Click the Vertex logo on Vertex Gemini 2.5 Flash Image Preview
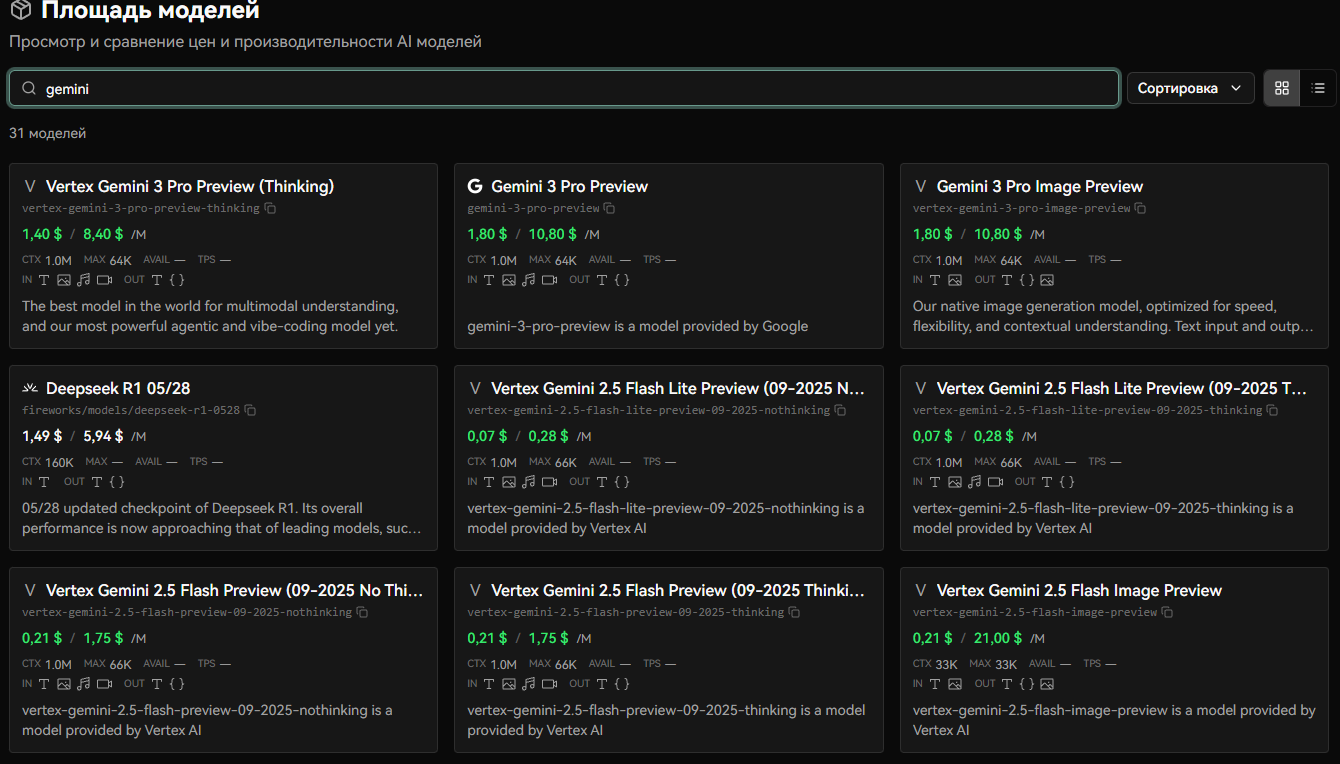Screen dimensions: 1340x764 pos(920,590)
